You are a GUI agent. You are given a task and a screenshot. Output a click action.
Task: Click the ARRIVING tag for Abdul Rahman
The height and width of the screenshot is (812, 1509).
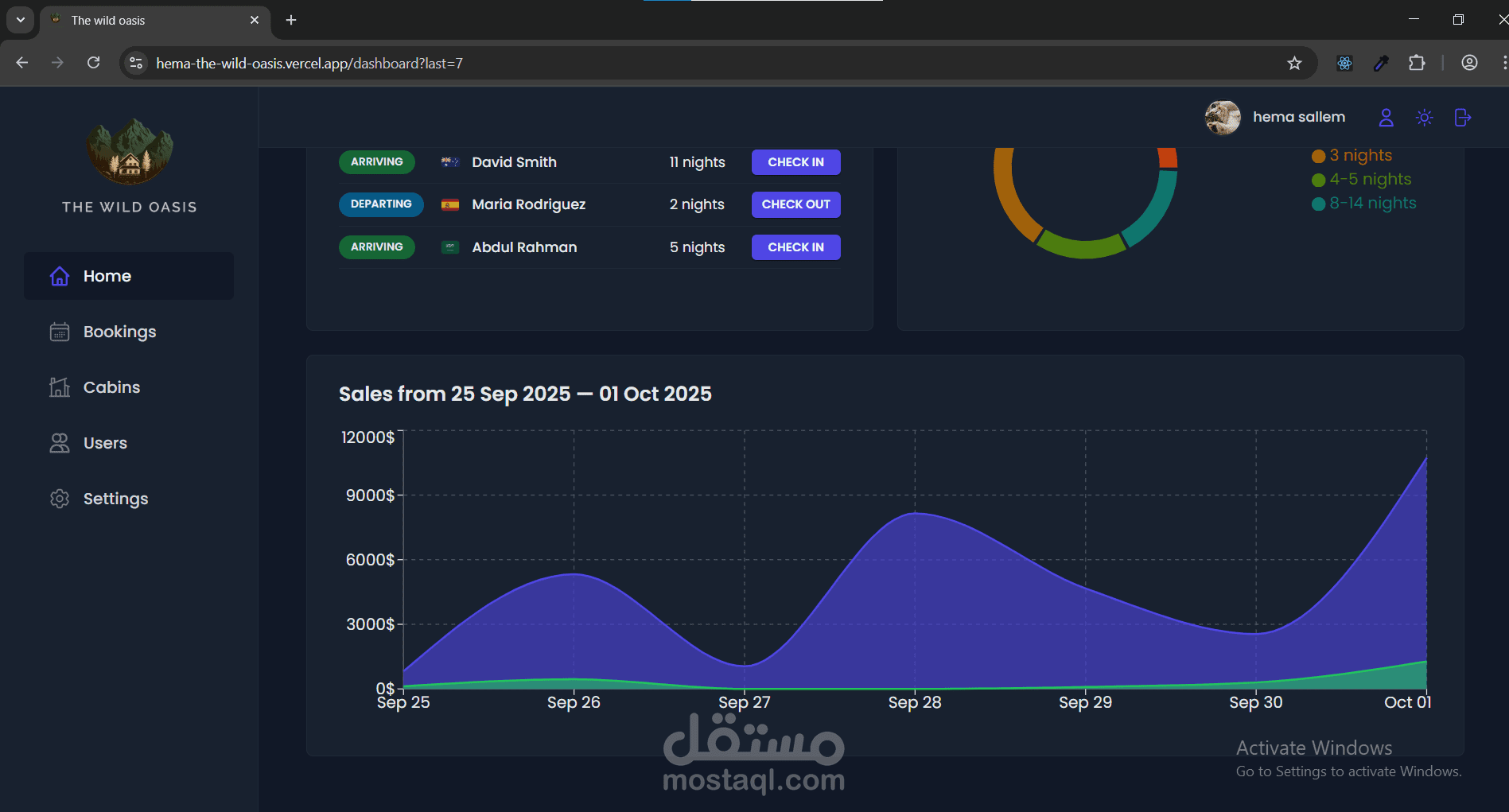point(377,247)
